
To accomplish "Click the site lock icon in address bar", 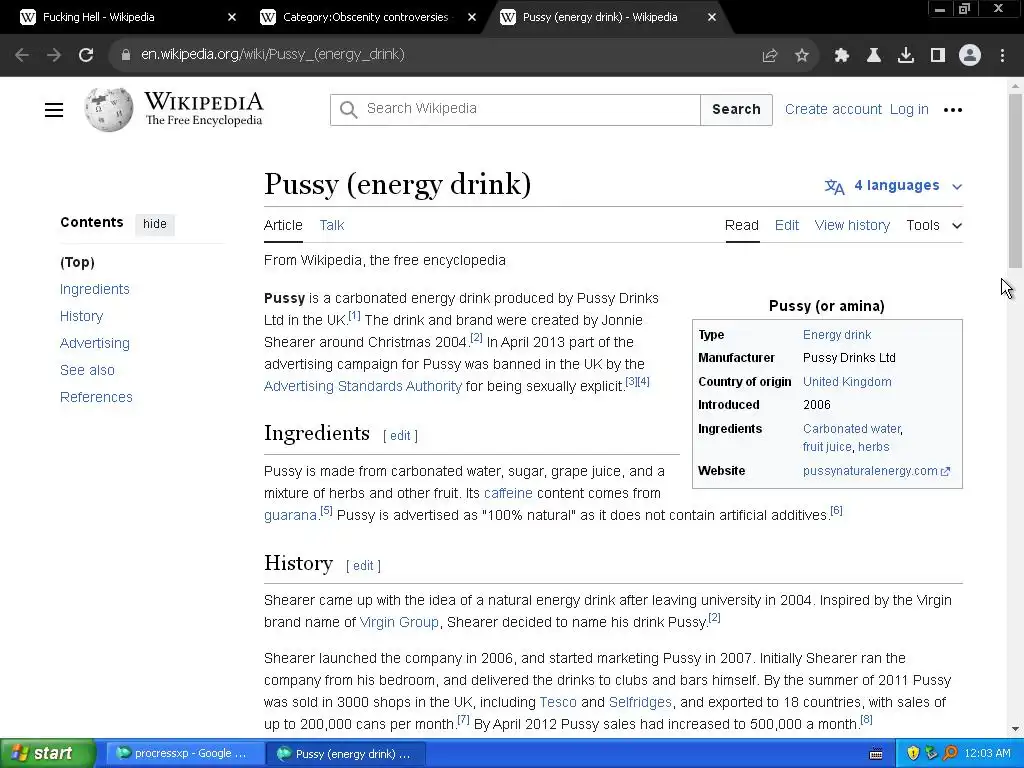I will (125, 55).
